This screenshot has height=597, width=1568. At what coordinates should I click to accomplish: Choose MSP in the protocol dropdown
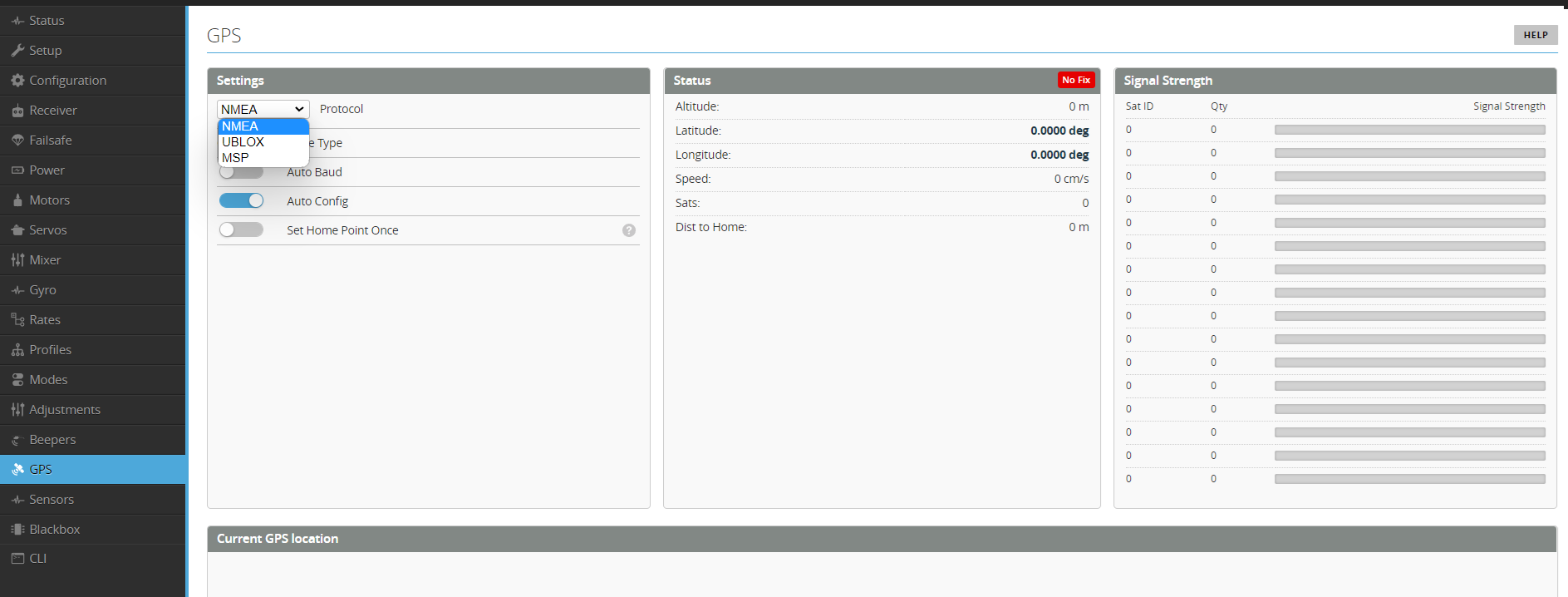pyautogui.click(x=235, y=158)
